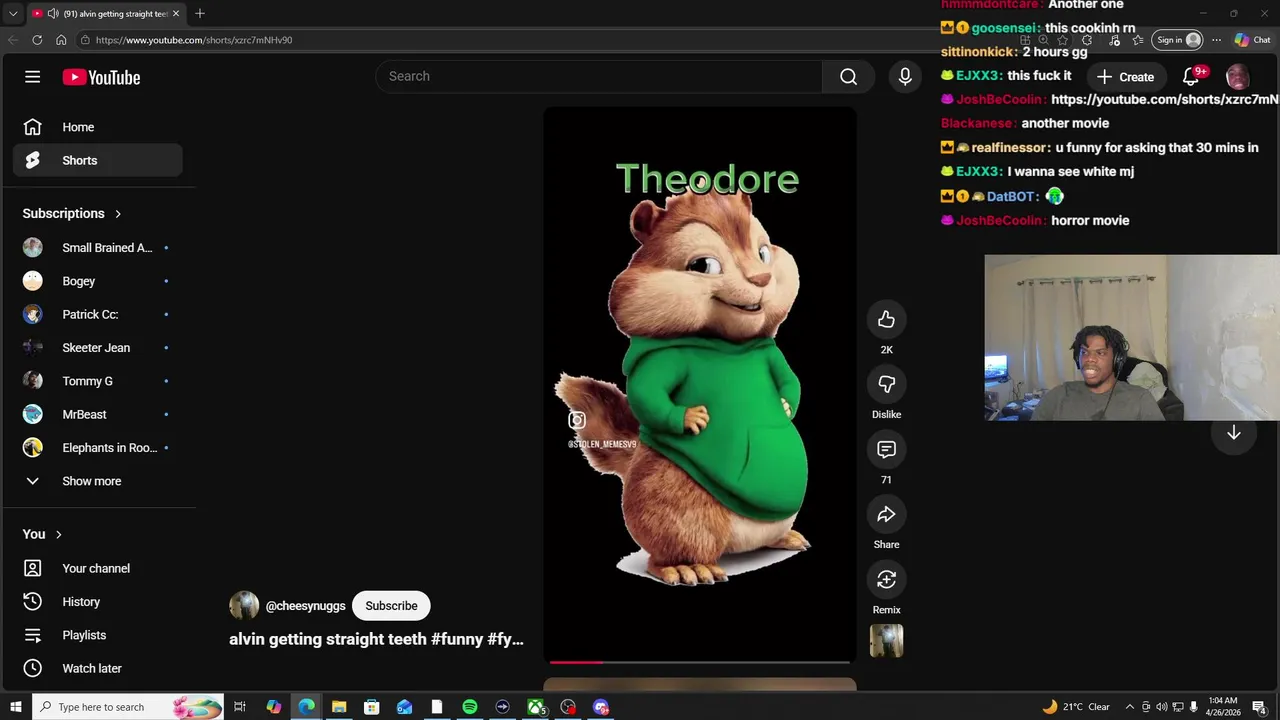
Task: Subscribe to @cheesynuggs
Action: 391,606
